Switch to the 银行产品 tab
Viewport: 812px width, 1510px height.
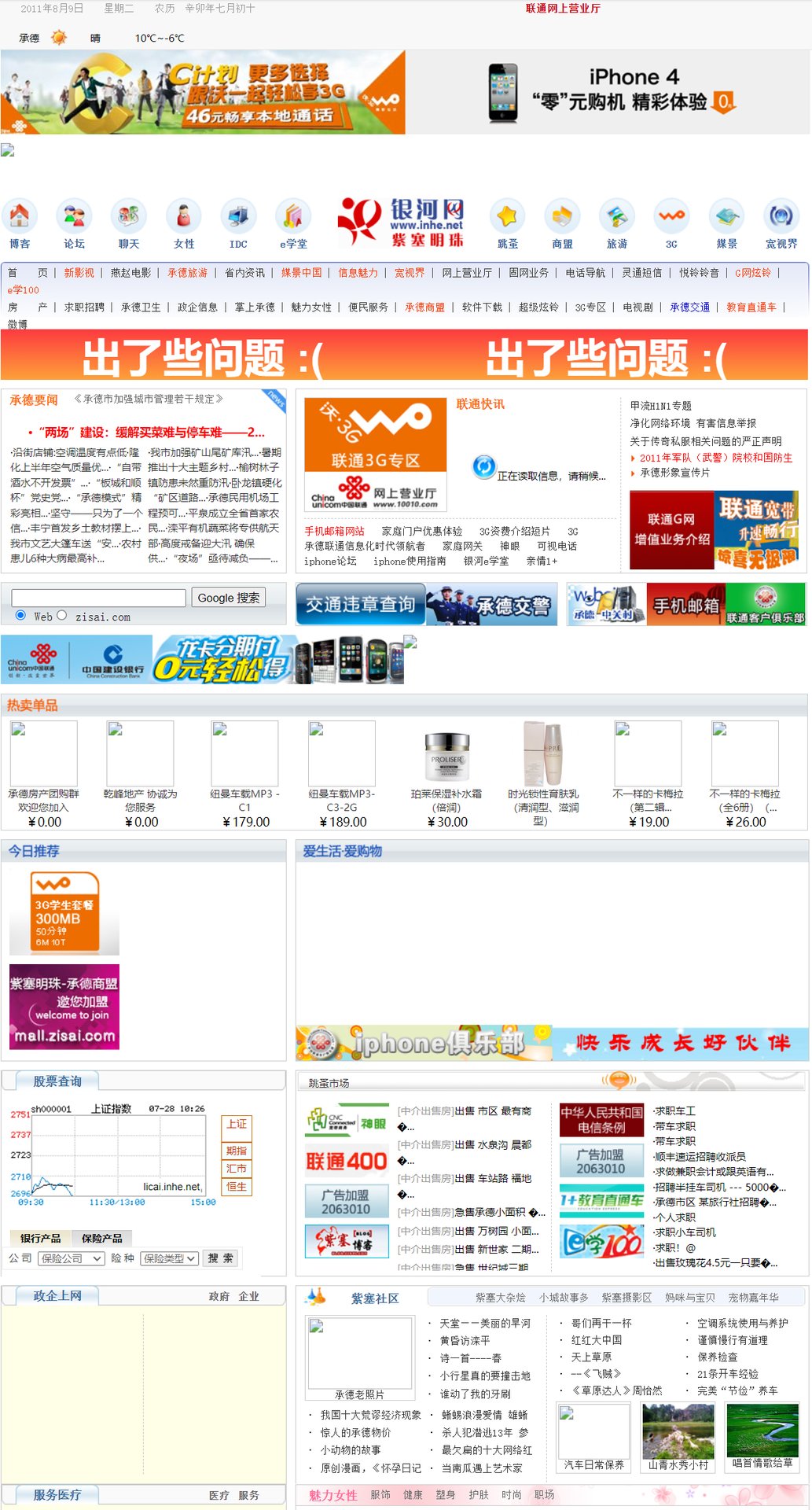point(41,1238)
